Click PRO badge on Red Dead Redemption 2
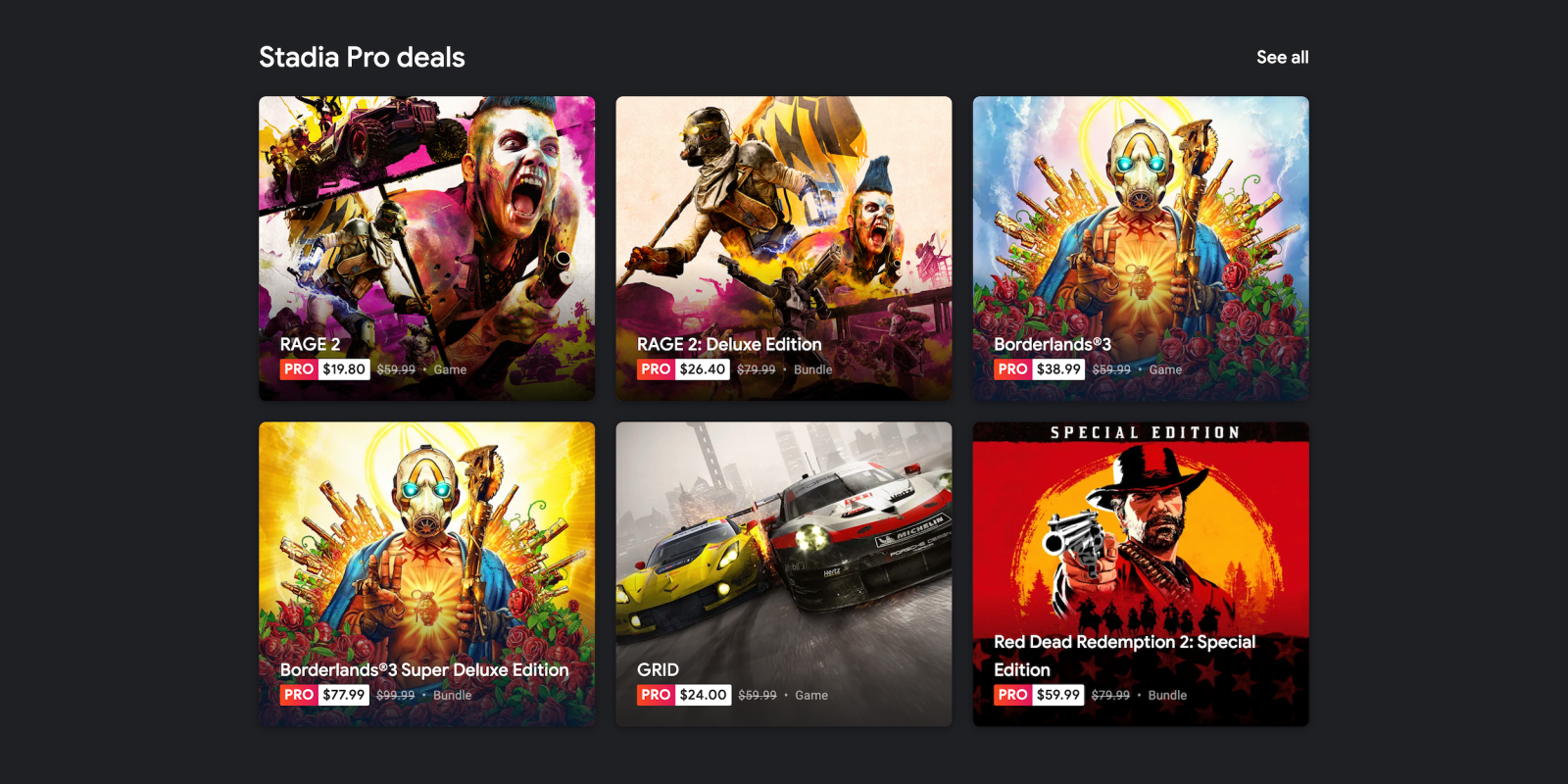1568x784 pixels. click(1012, 695)
